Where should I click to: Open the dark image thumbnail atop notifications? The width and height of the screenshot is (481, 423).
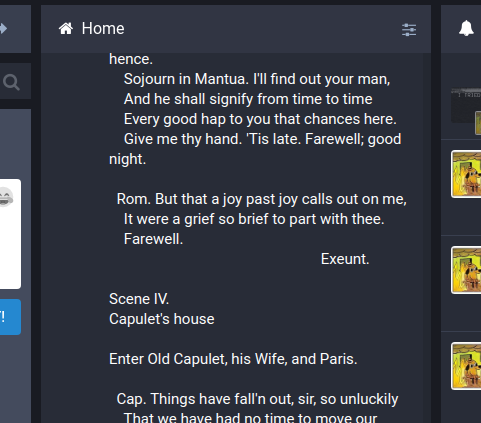tap(466, 106)
